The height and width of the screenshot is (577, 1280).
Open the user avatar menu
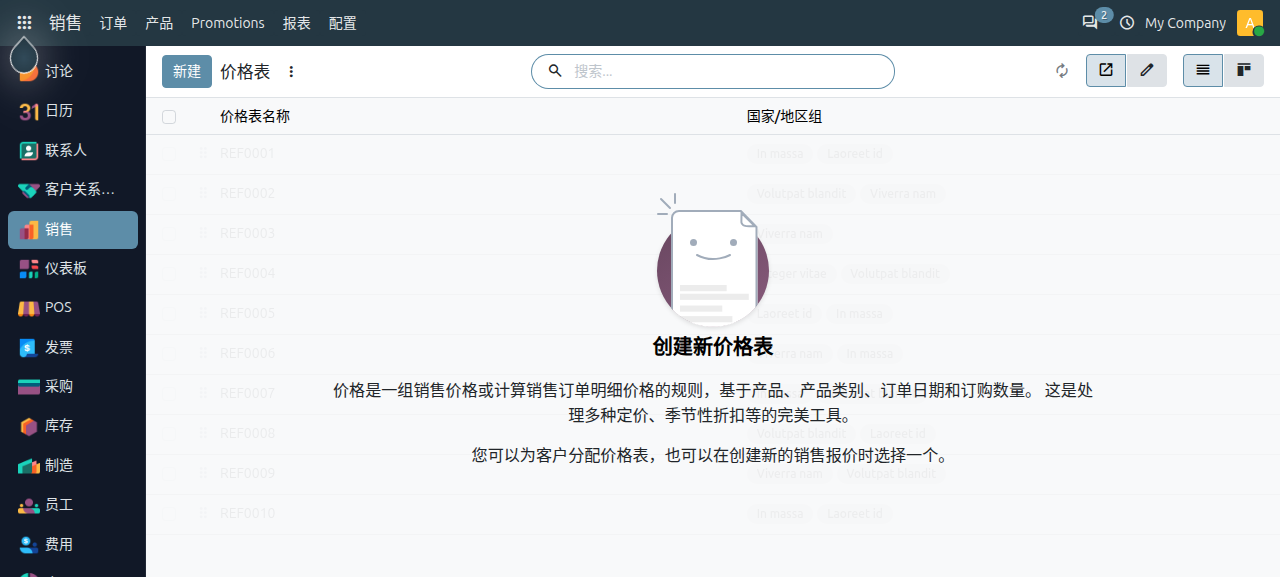[1250, 22]
